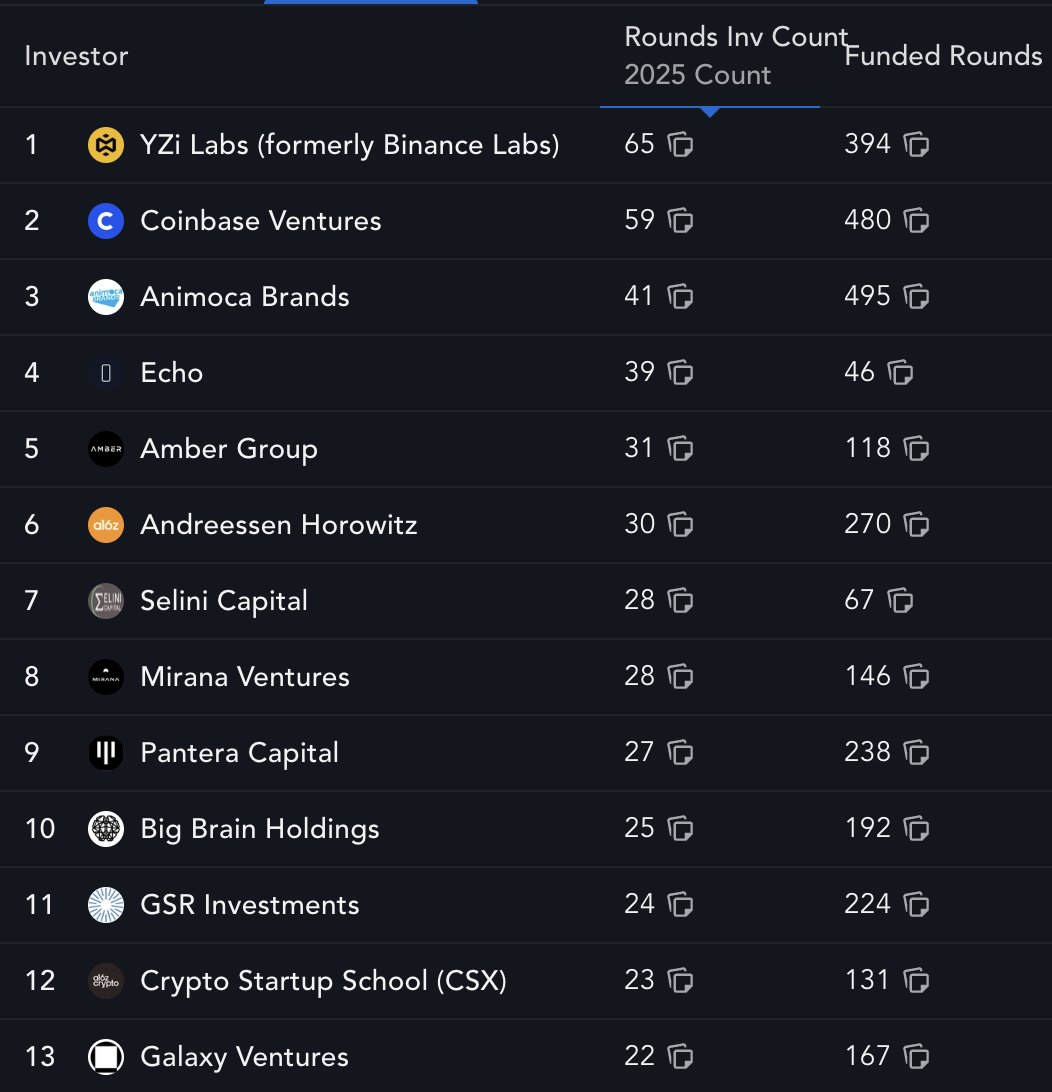
Task: Click copy icon next to Pantera Capital 27
Action: pos(681,753)
